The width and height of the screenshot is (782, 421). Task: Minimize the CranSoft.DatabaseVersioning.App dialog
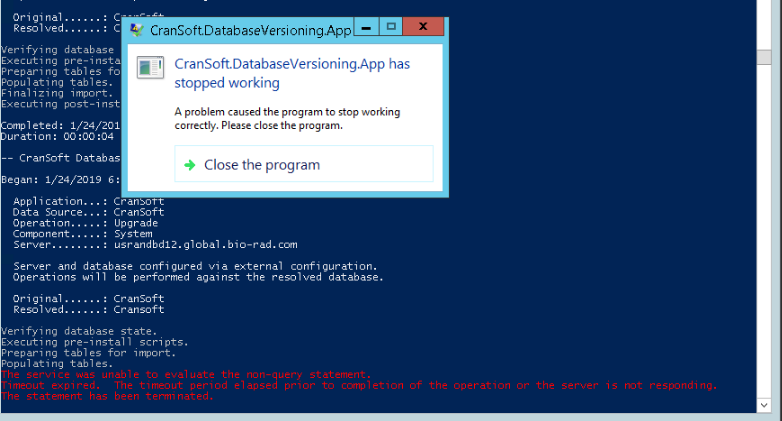tap(366, 27)
